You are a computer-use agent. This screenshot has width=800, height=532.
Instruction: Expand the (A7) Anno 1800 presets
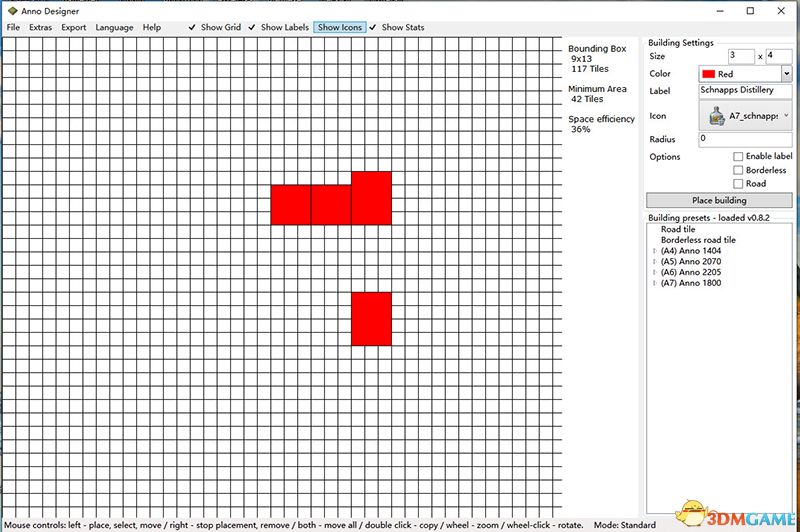point(654,283)
